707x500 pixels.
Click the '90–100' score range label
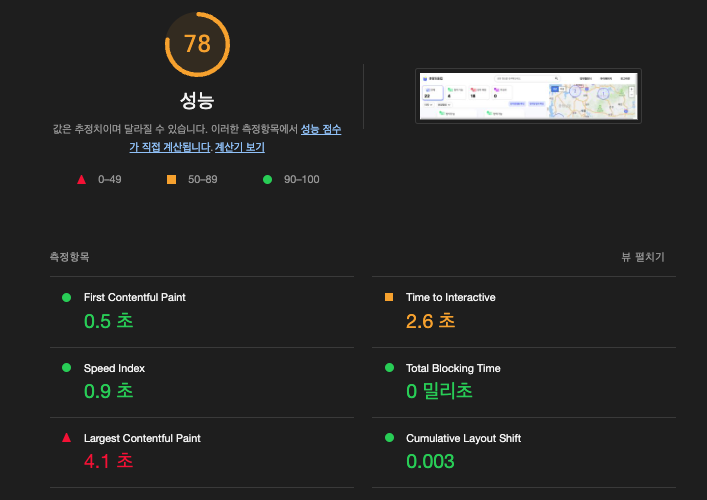(301, 179)
